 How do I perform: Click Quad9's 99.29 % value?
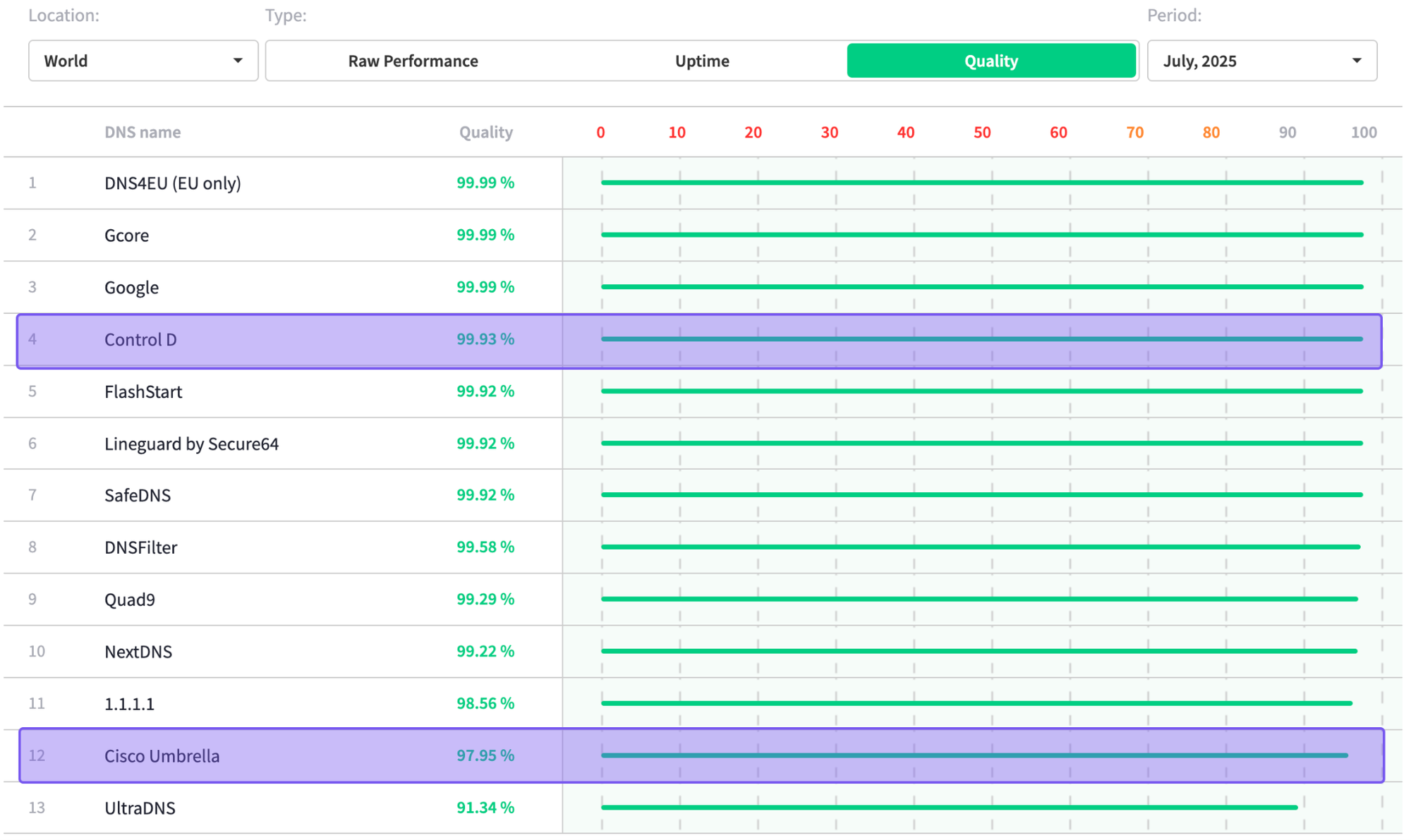[485, 599]
